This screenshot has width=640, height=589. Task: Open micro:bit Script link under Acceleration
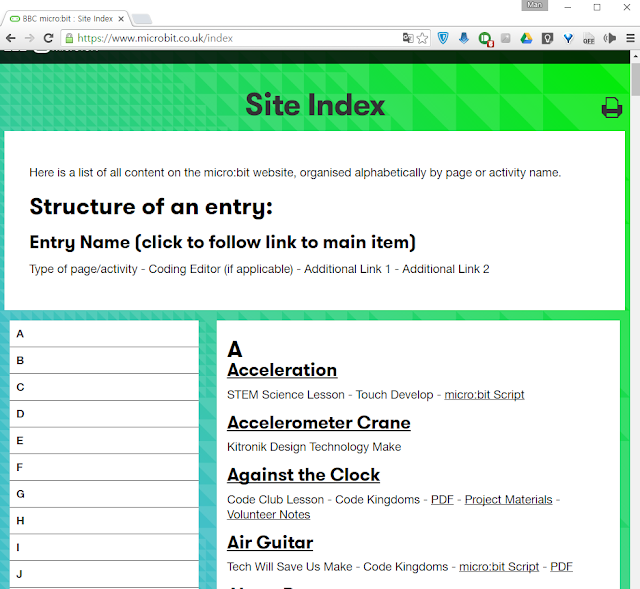[x=484, y=395]
